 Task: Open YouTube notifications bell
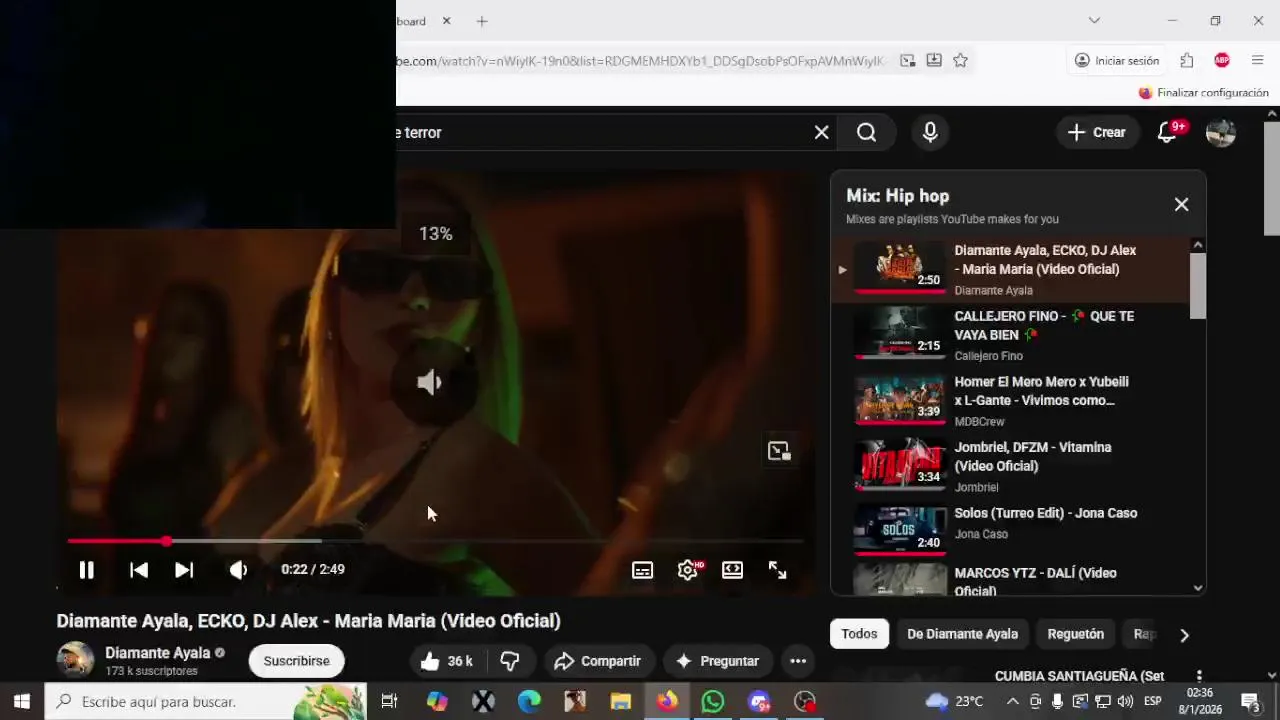[1167, 132]
